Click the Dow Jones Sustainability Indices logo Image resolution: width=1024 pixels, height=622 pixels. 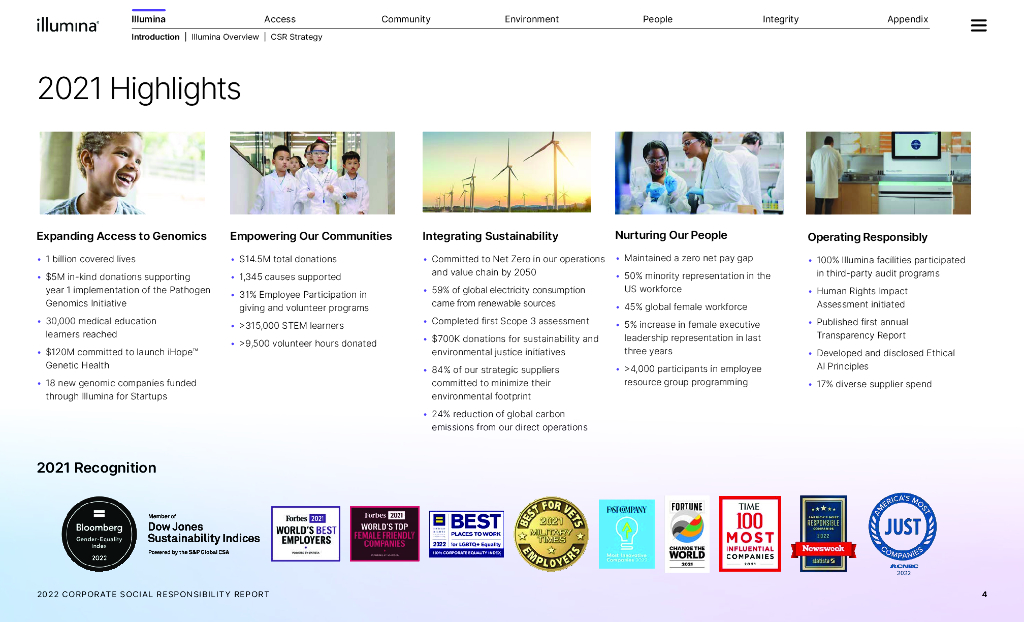click(x=204, y=534)
